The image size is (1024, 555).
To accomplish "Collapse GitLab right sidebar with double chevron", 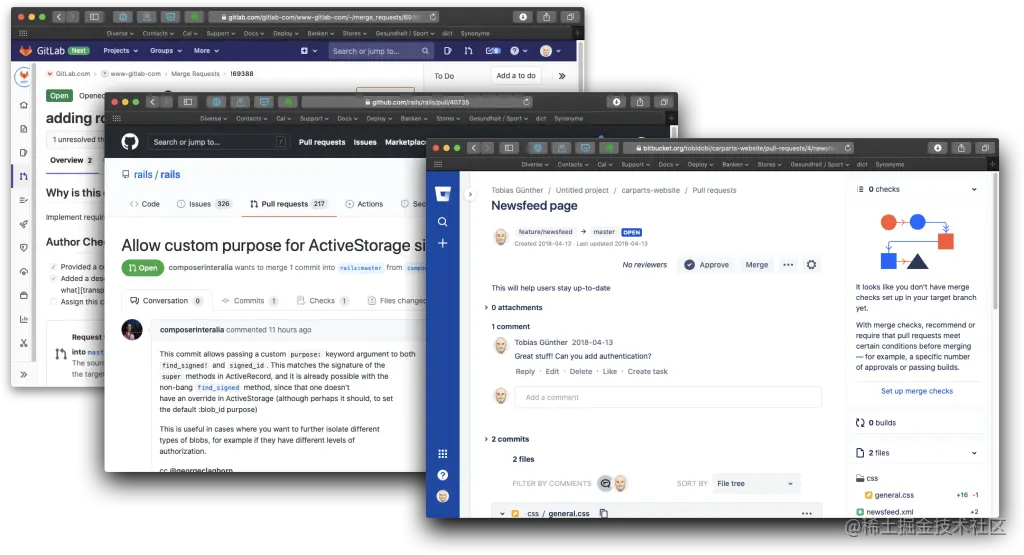I will click(562, 76).
